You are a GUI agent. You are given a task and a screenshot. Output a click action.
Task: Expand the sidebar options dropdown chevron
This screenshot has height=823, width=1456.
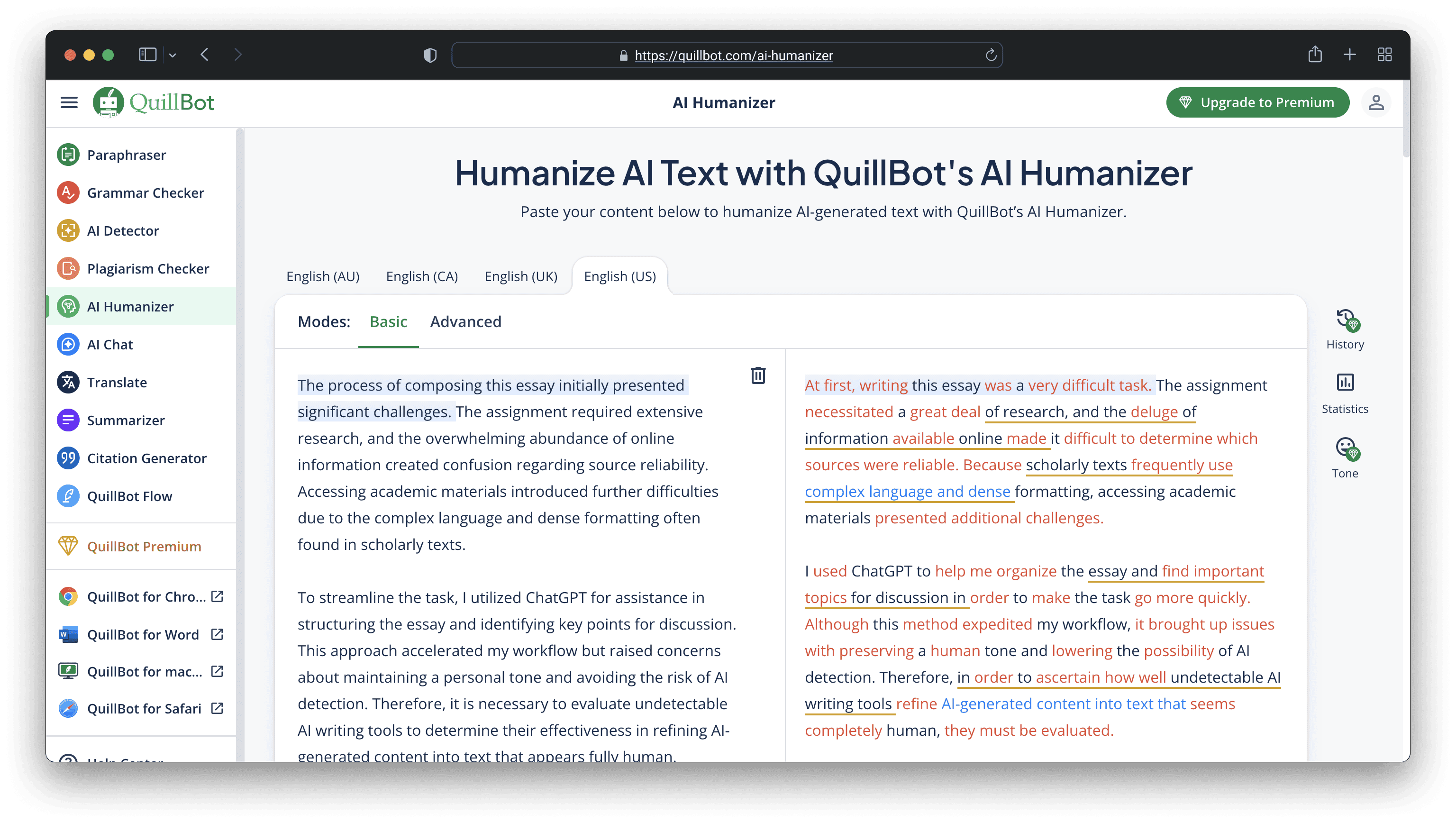point(173,55)
